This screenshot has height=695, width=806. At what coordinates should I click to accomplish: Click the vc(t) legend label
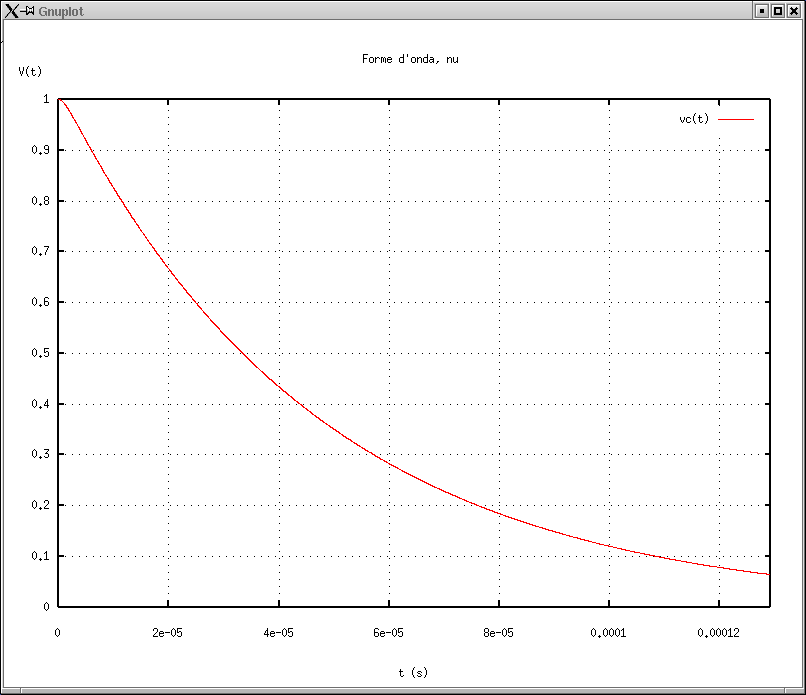click(694, 119)
